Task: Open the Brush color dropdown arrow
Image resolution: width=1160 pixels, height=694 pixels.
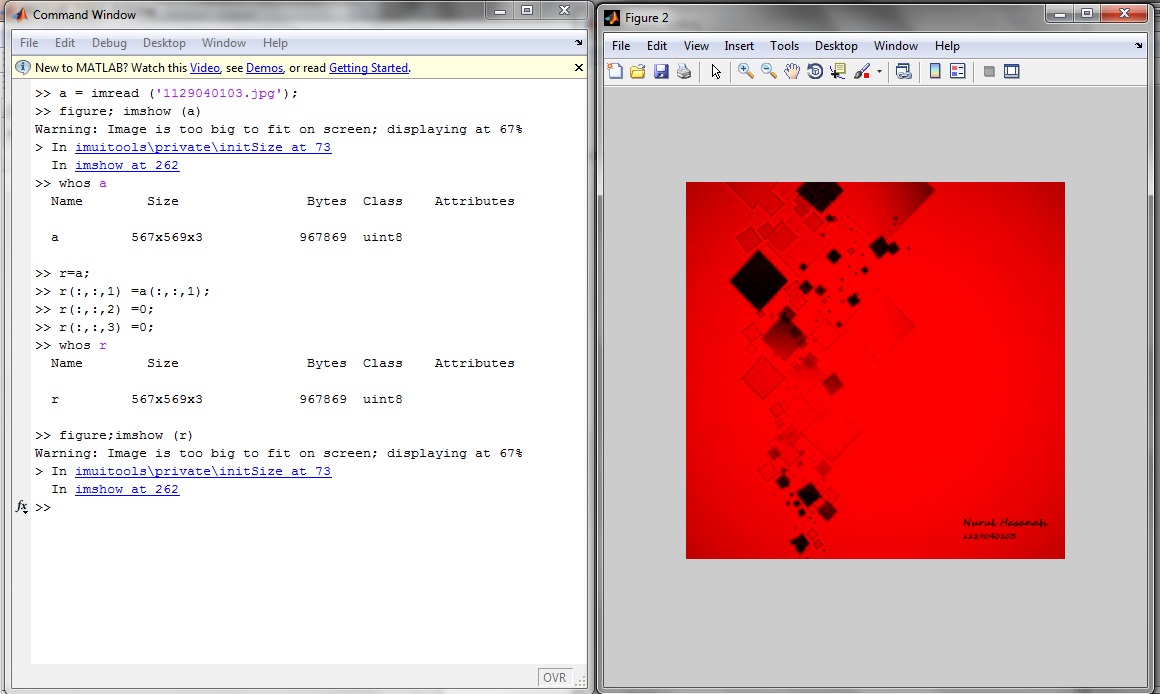Action: tap(879, 72)
